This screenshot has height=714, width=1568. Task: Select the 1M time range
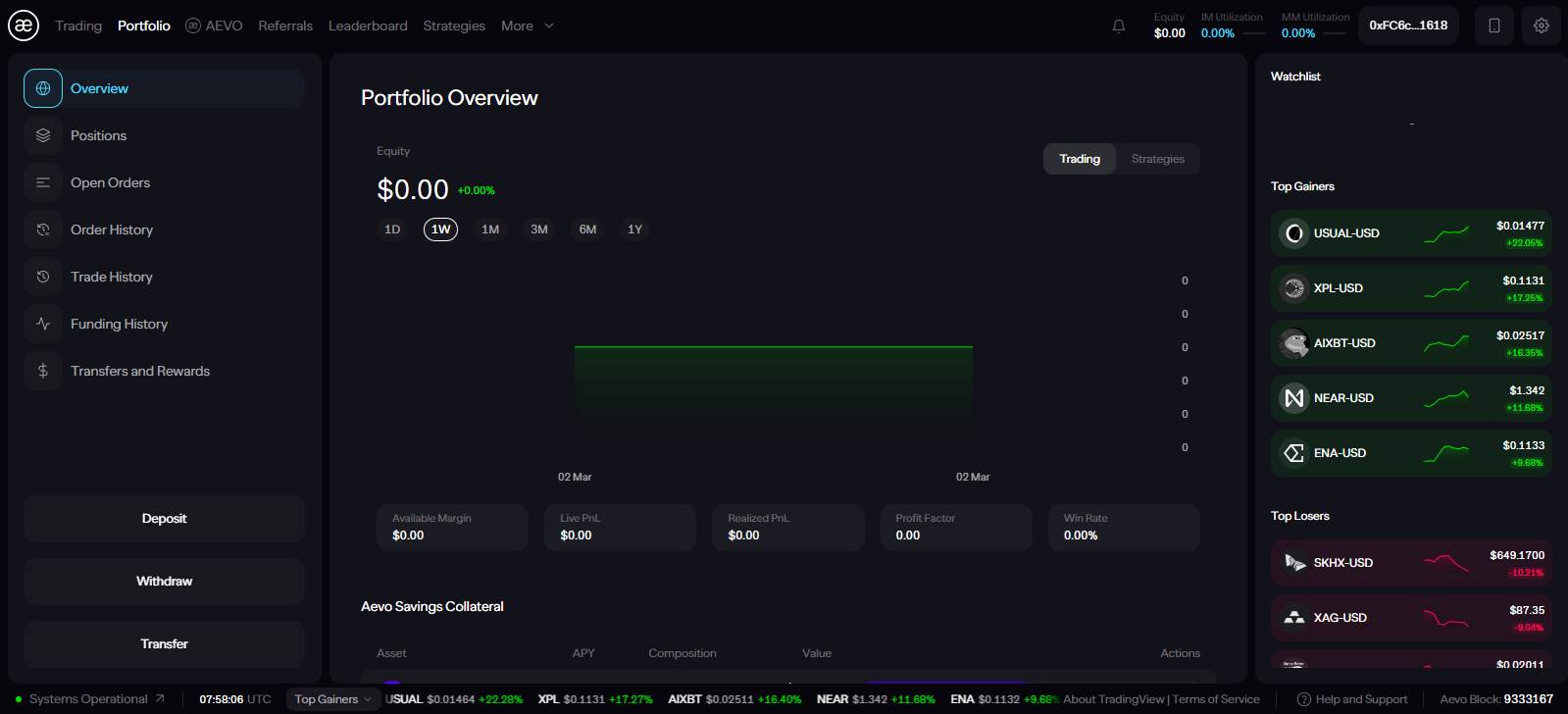pos(490,229)
